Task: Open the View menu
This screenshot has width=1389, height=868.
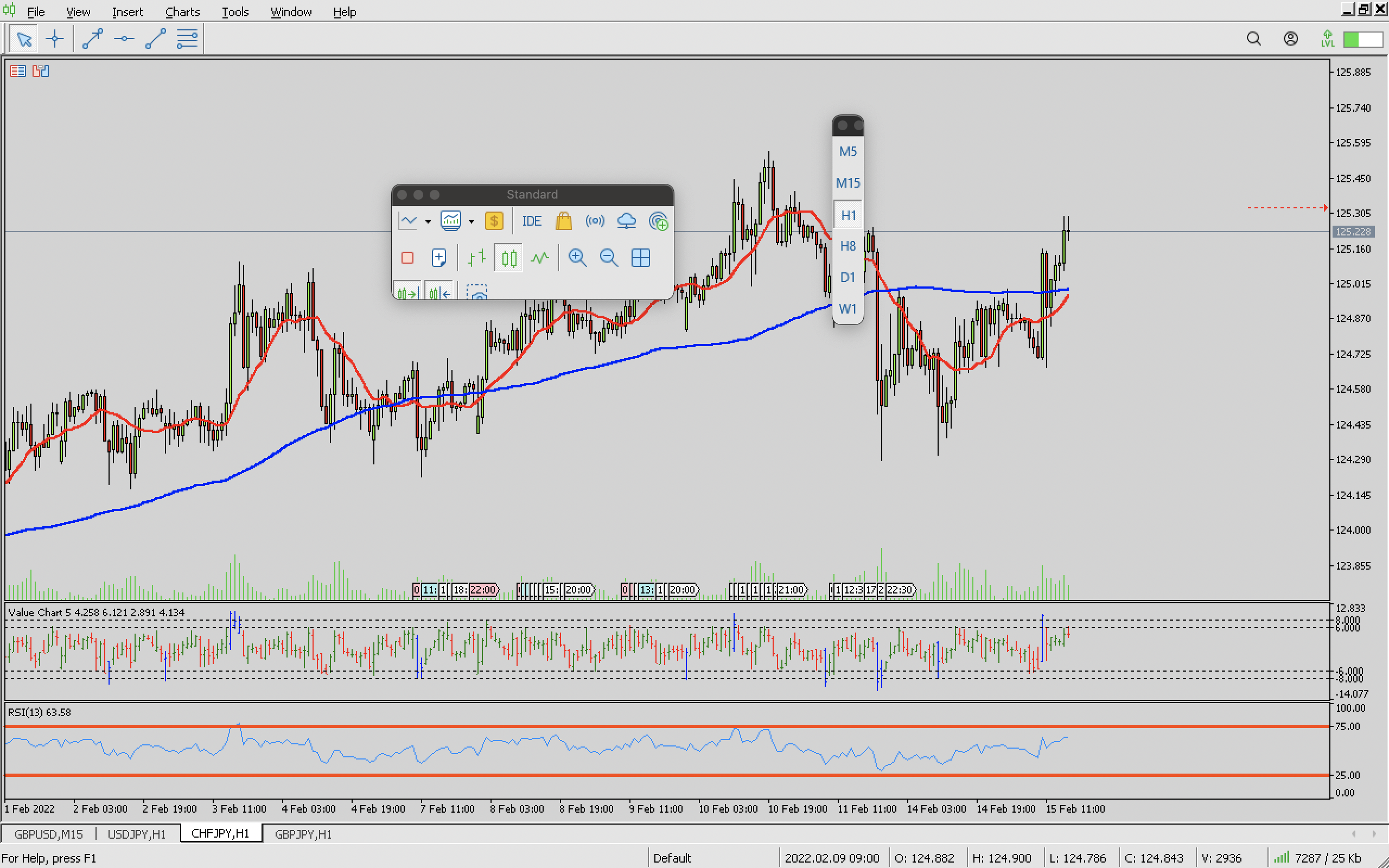Action: (x=78, y=11)
